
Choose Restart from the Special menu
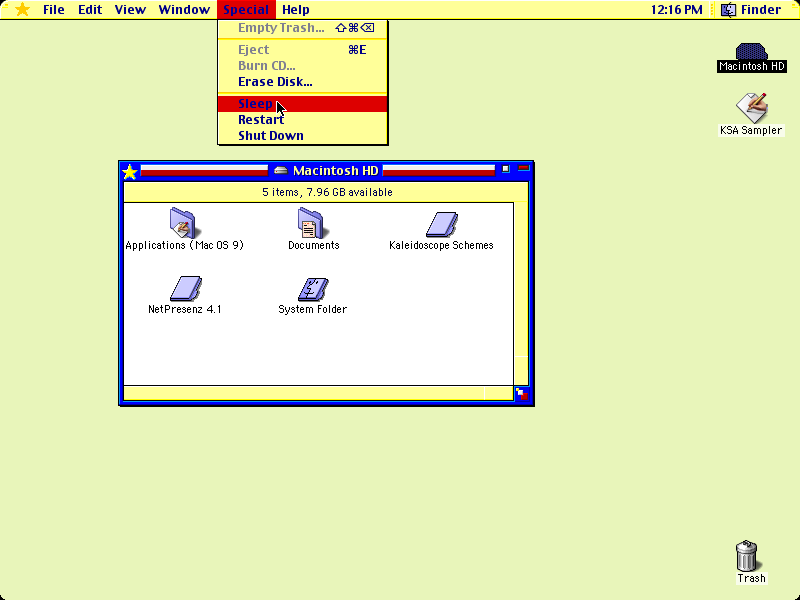[x=303, y=119]
